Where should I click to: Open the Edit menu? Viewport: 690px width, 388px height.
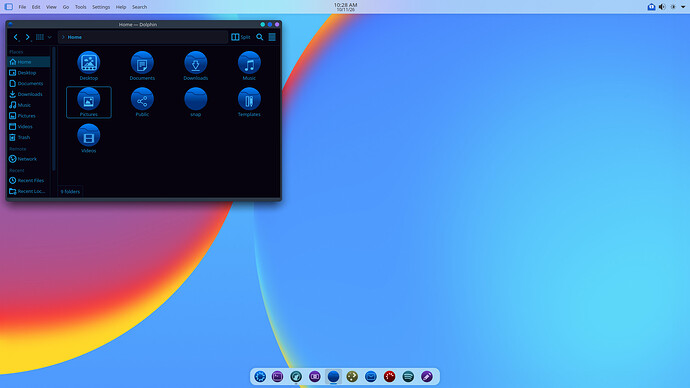[36, 7]
